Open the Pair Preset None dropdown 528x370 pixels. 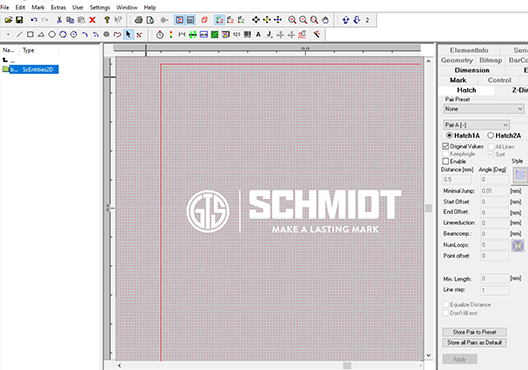pyautogui.click(x=484, y=109)
